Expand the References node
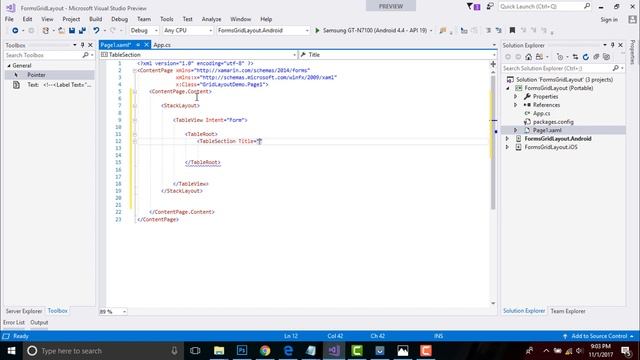The height and width of the screenshot is (360, 640). [x=516, y=105]
